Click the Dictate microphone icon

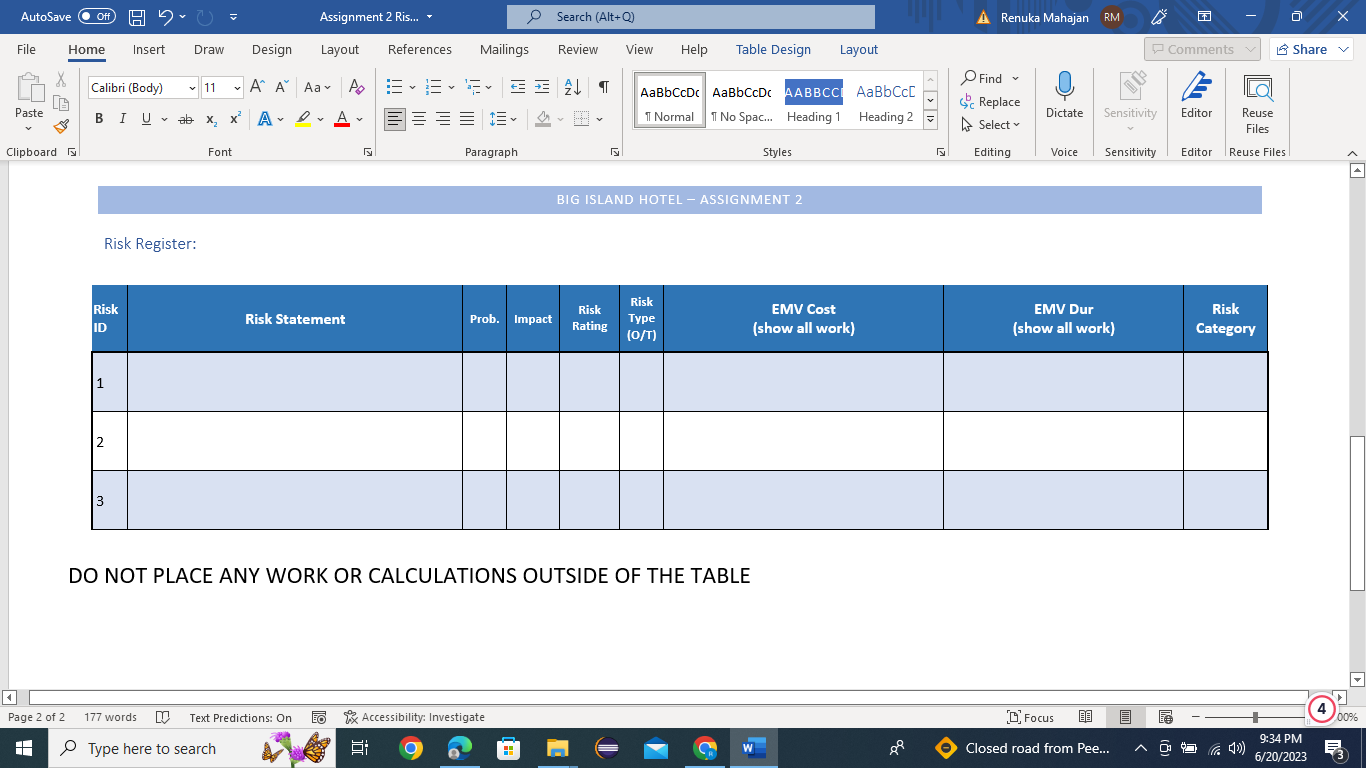(1064, 86)
